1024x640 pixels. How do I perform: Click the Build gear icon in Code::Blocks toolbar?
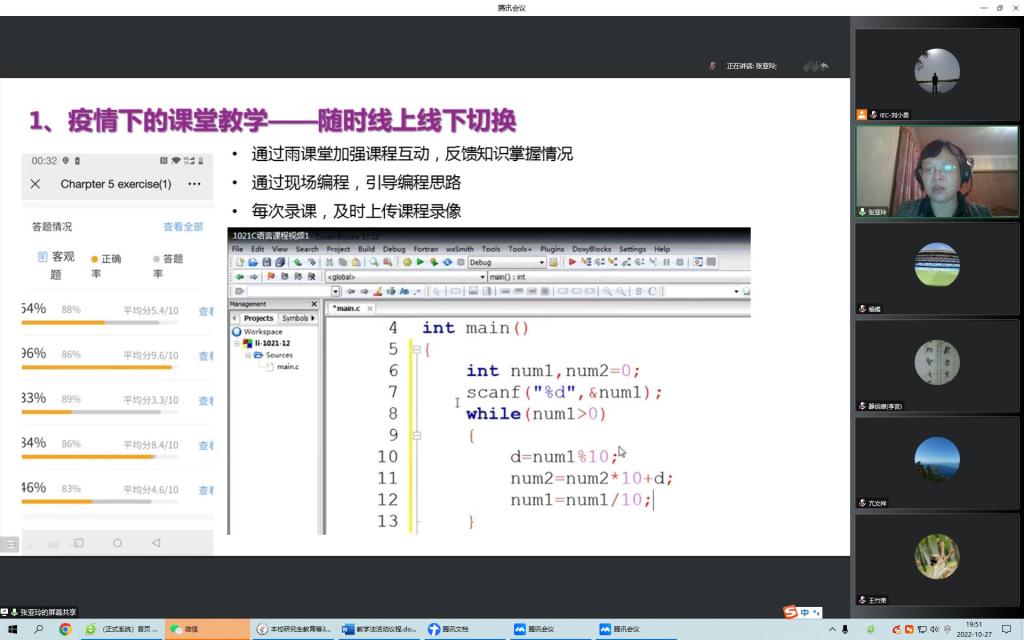tap(407, 262)
